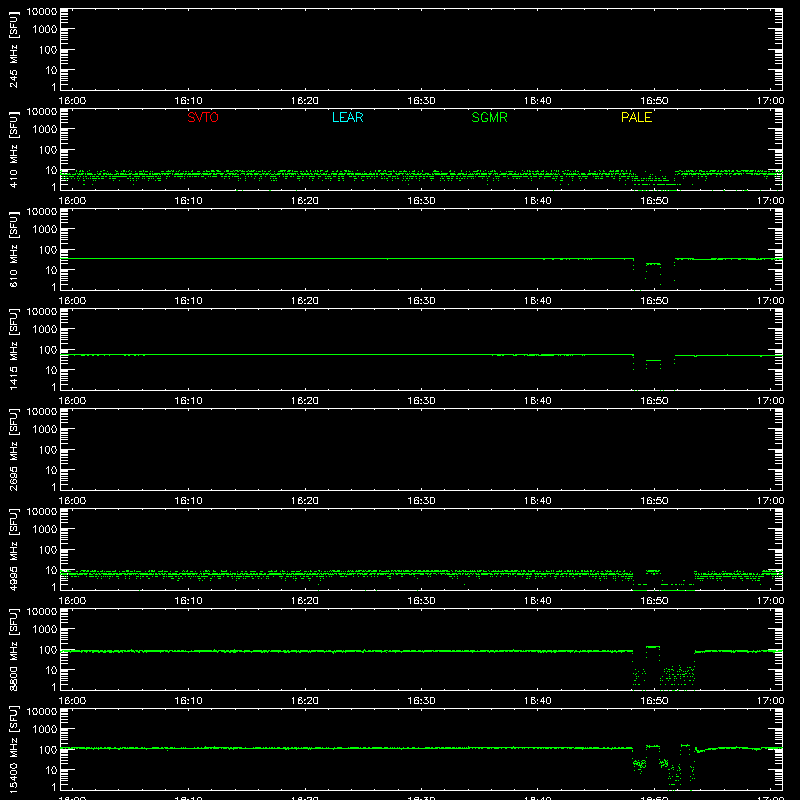
Task: Select the 610 MHz [SFU] axis label
Action: pyautogui.click(x=14, y=249)
